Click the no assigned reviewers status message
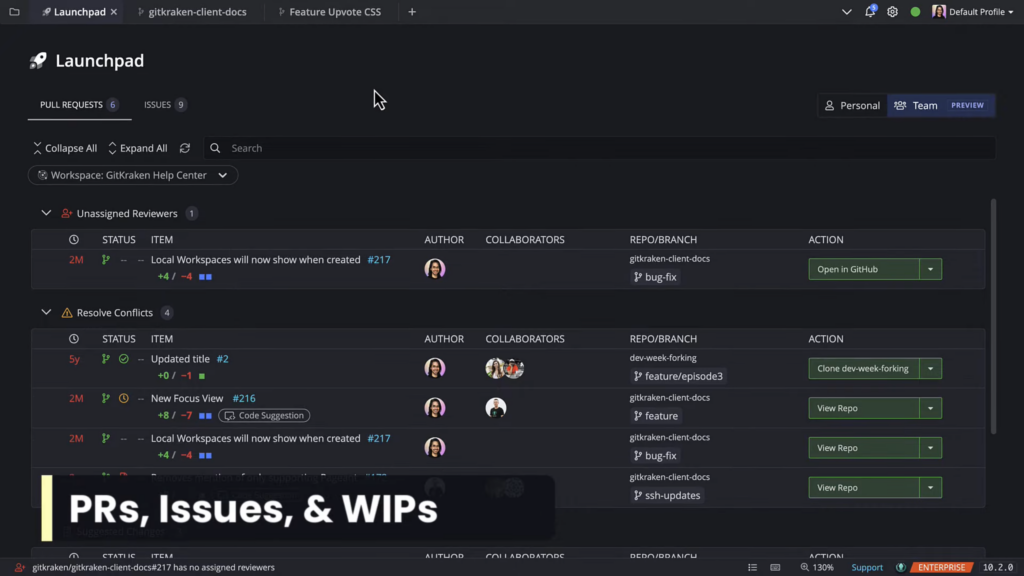1024x576 pixels. pyautogui.click(x=153, y=568)
